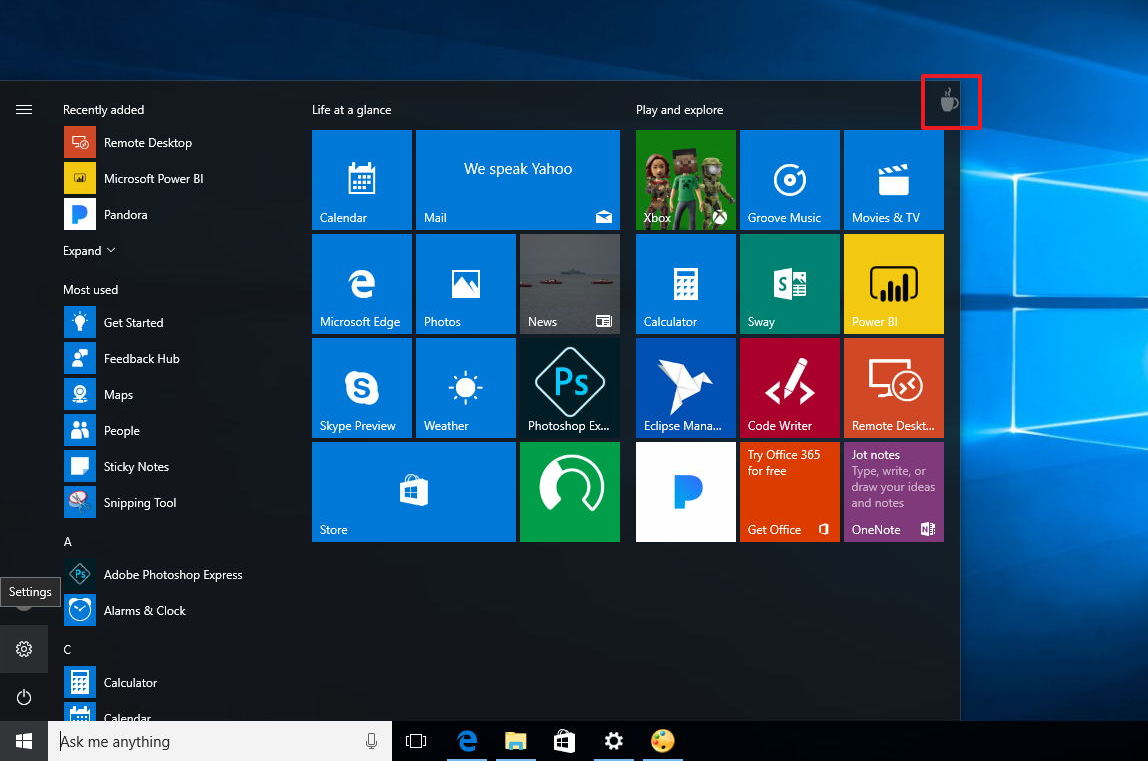This screenshot has width=1148, height=761.
Task: Launch Groove Music tile
Action: pos(789,179)
